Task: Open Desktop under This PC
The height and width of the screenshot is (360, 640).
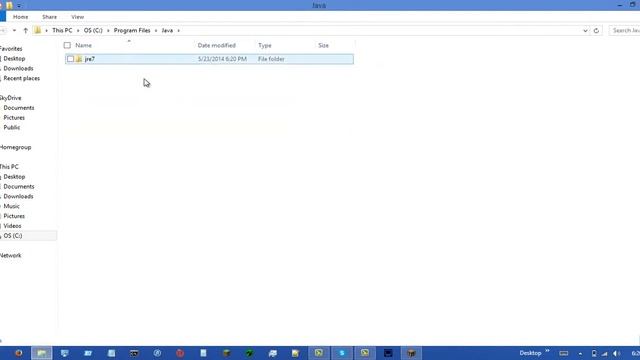Action: 14,177
